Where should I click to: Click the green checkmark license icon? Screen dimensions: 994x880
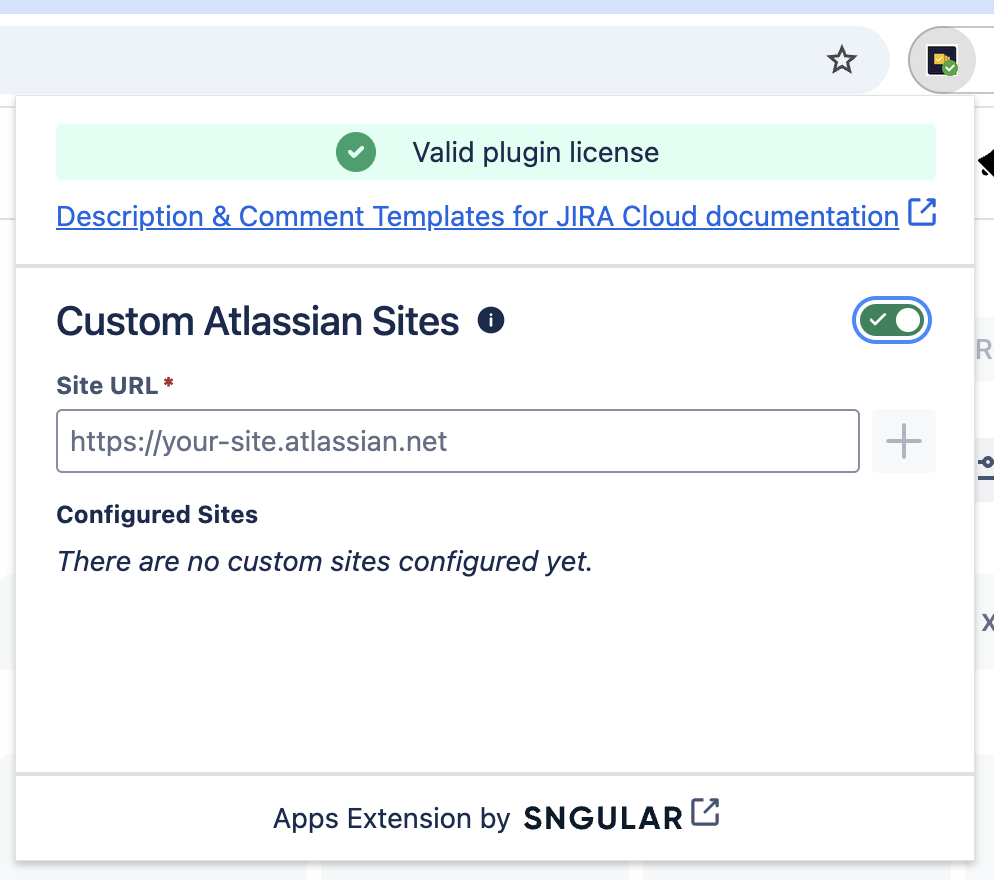click(355, 153)
